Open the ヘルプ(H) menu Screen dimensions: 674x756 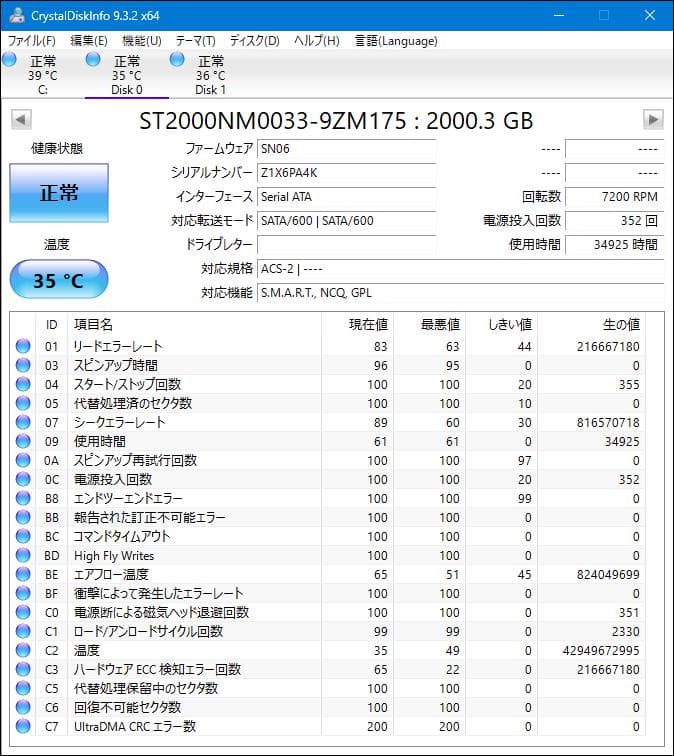317,40
